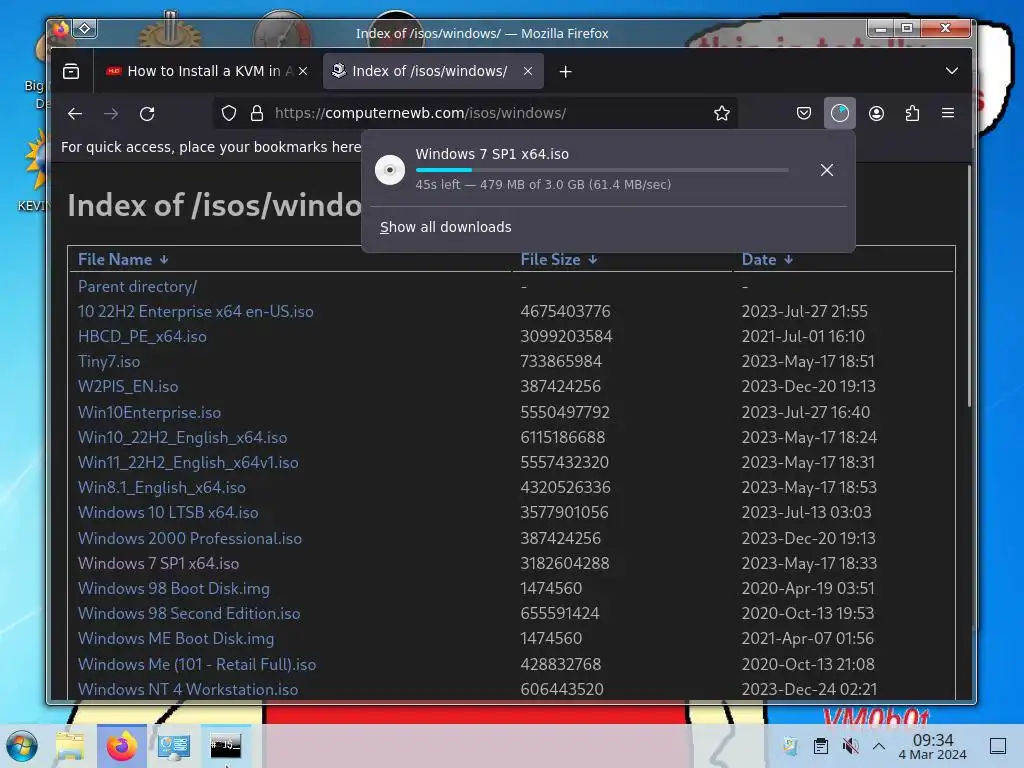The width and height of the screenshot is (1024, 768).
Task: Sort the listing by Date
Action: pos(767,259)
